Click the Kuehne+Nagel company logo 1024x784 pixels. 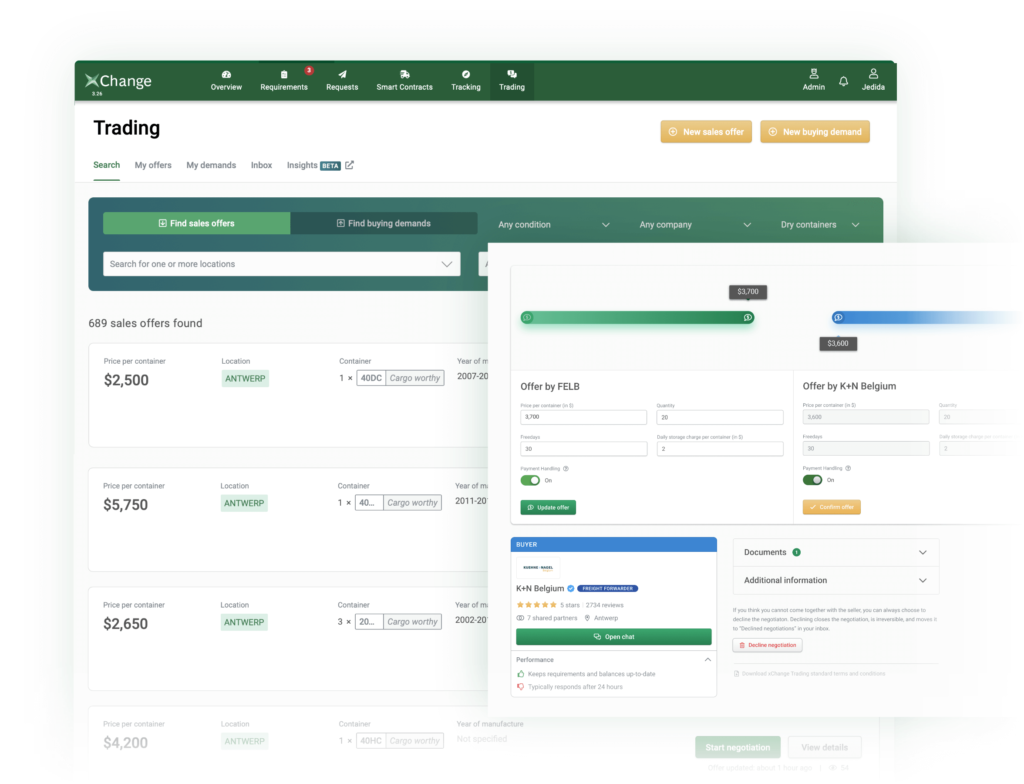tap(538, 568)
